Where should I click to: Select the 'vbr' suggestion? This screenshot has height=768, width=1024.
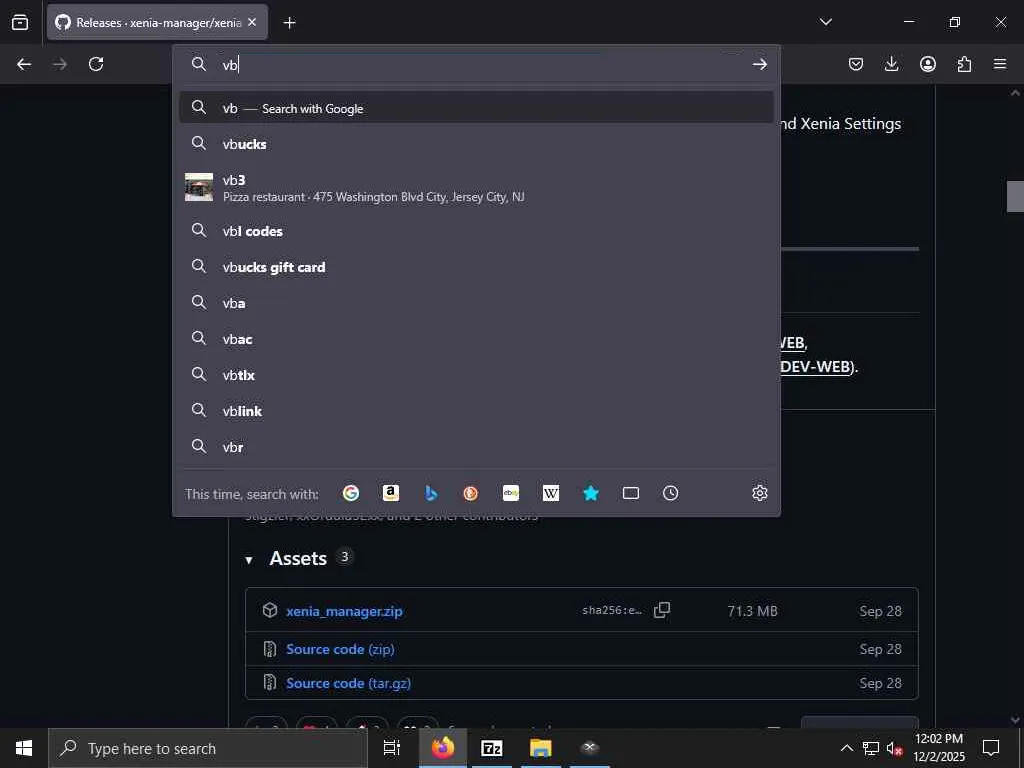(477, 447)
